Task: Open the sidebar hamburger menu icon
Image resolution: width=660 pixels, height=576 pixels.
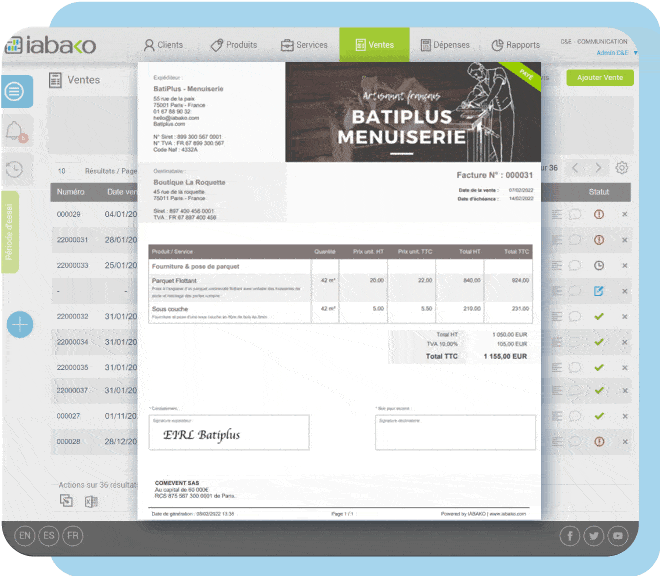Action: (x=14, y=91)
